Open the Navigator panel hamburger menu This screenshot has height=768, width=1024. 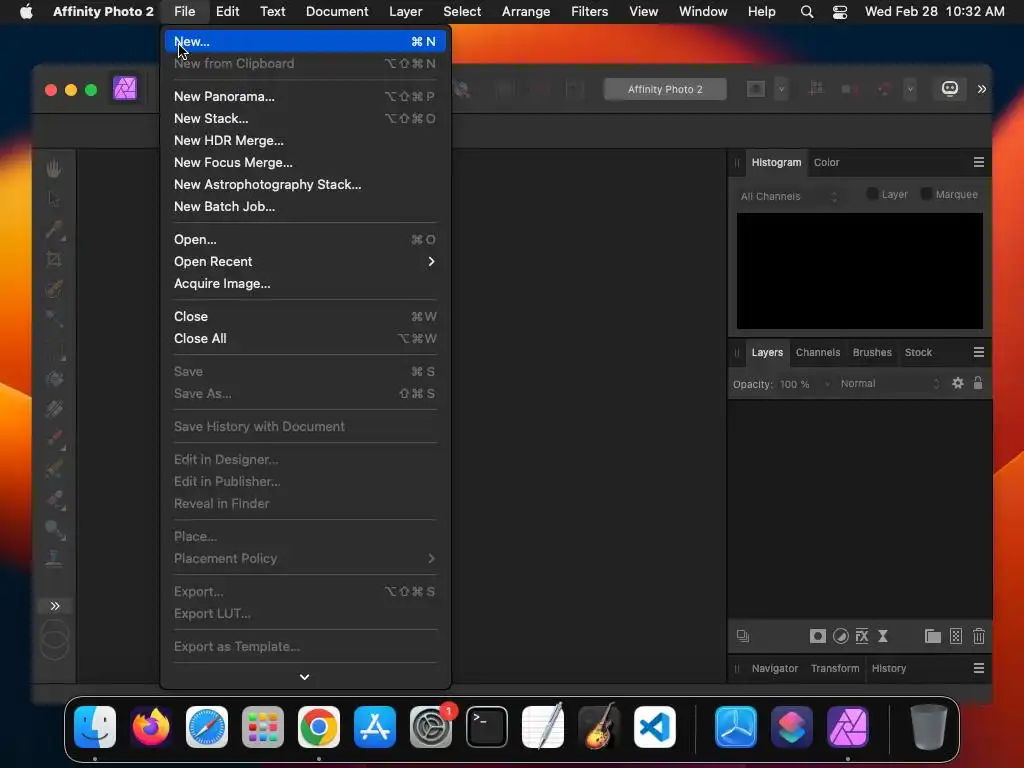978,668
